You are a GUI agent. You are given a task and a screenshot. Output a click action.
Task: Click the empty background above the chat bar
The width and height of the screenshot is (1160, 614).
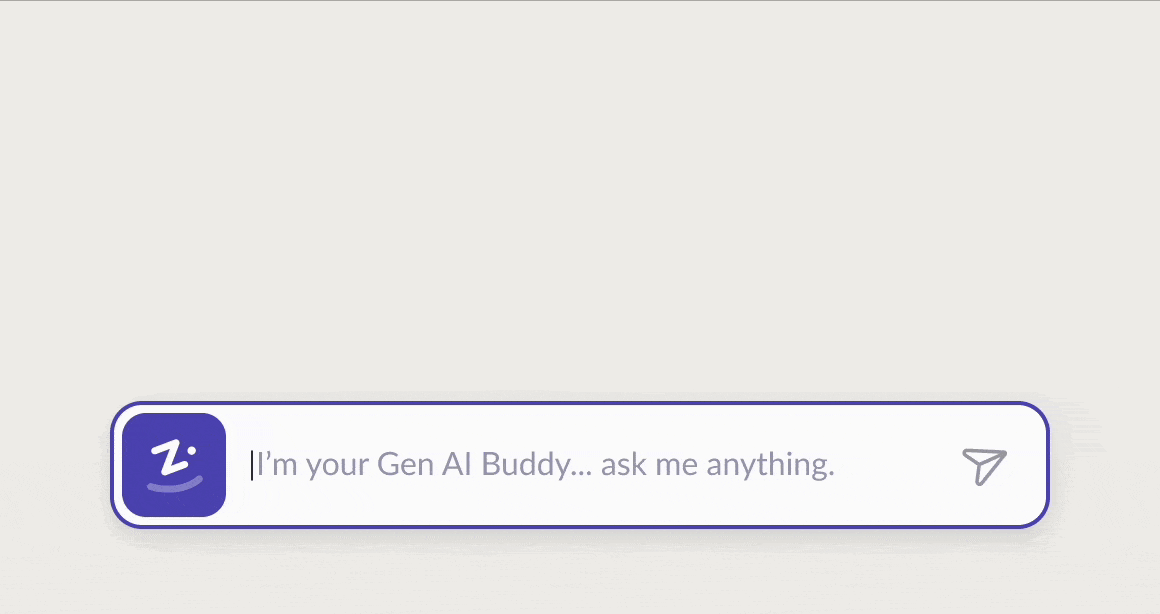click(580, 200)
